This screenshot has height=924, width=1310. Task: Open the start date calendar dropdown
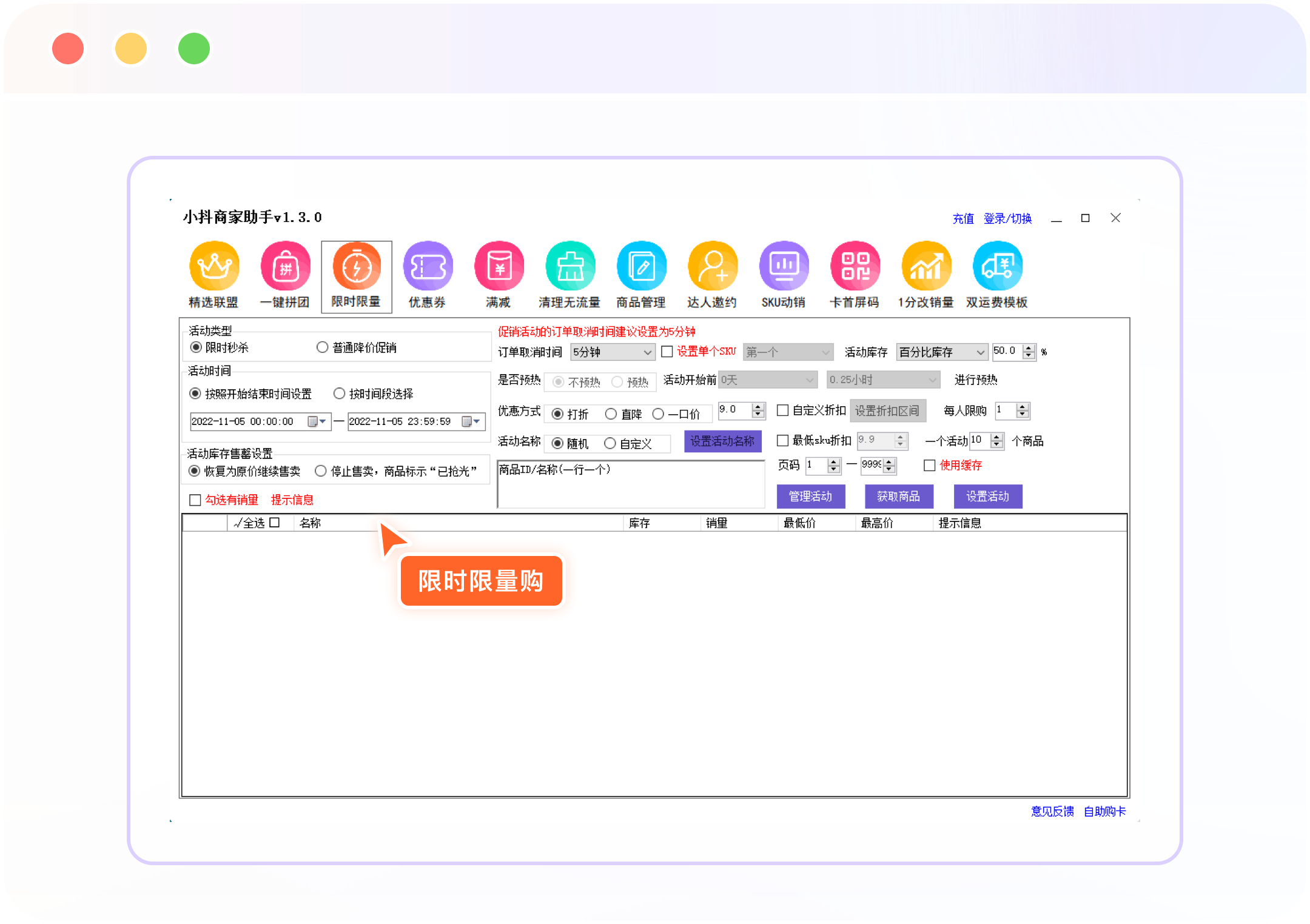coord(318,421)
